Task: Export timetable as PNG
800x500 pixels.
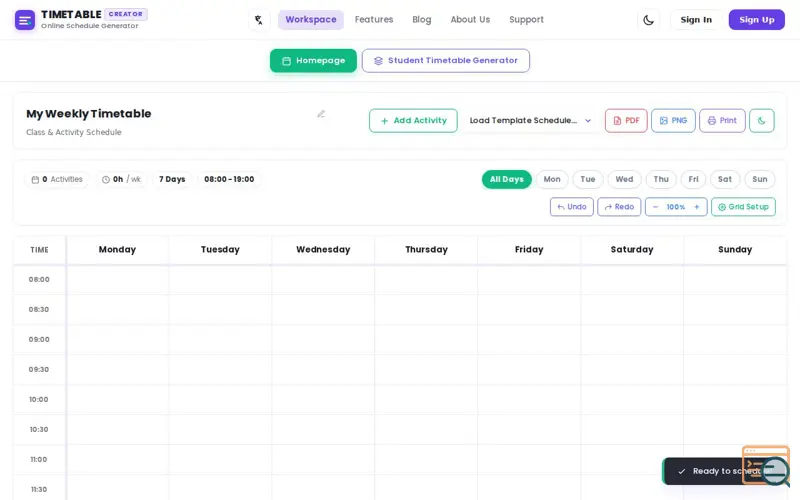Action: pos(673,121)
